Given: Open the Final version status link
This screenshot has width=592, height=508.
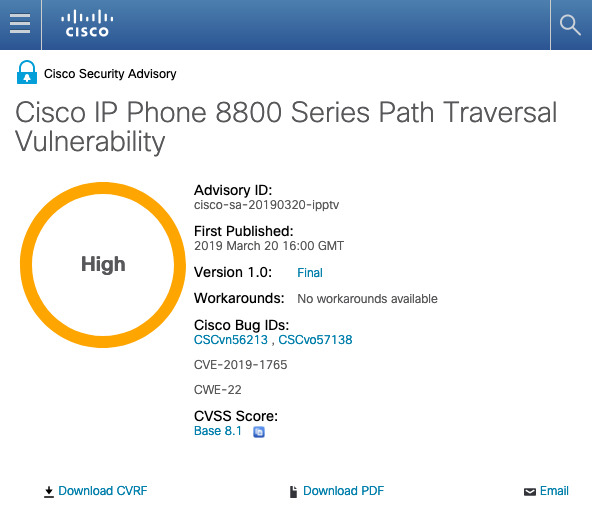Looking at the screenshot, I should coord(310,272).
